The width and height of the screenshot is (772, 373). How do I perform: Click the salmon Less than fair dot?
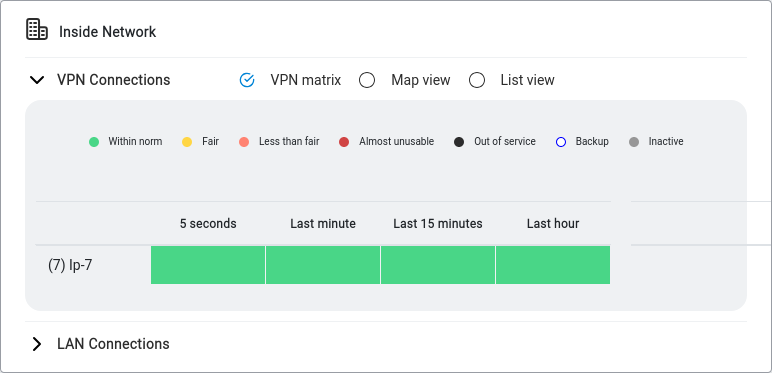pos(244,142)
